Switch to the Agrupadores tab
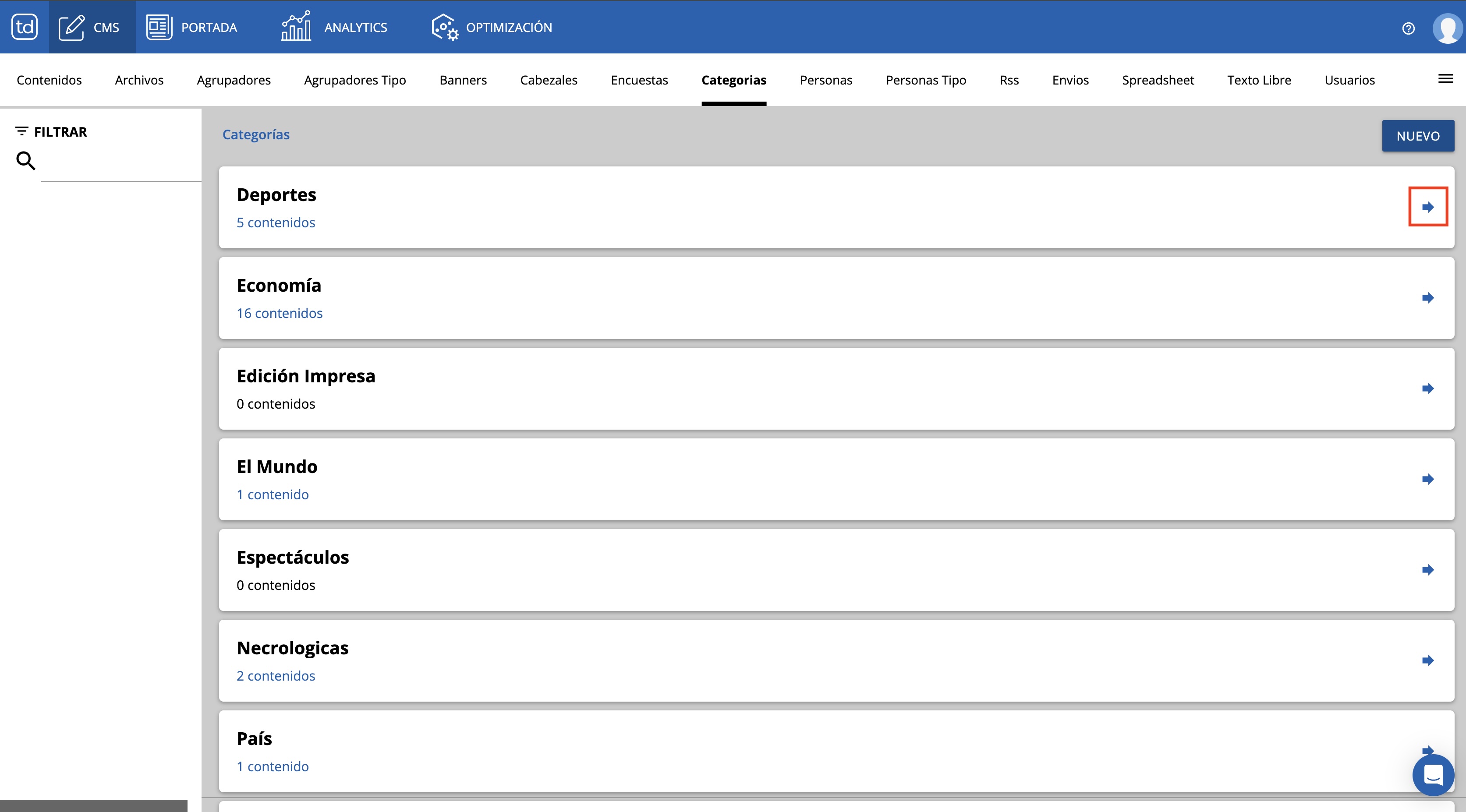The height and width of the screenshot is (812, 1466). tap(234, 80)
